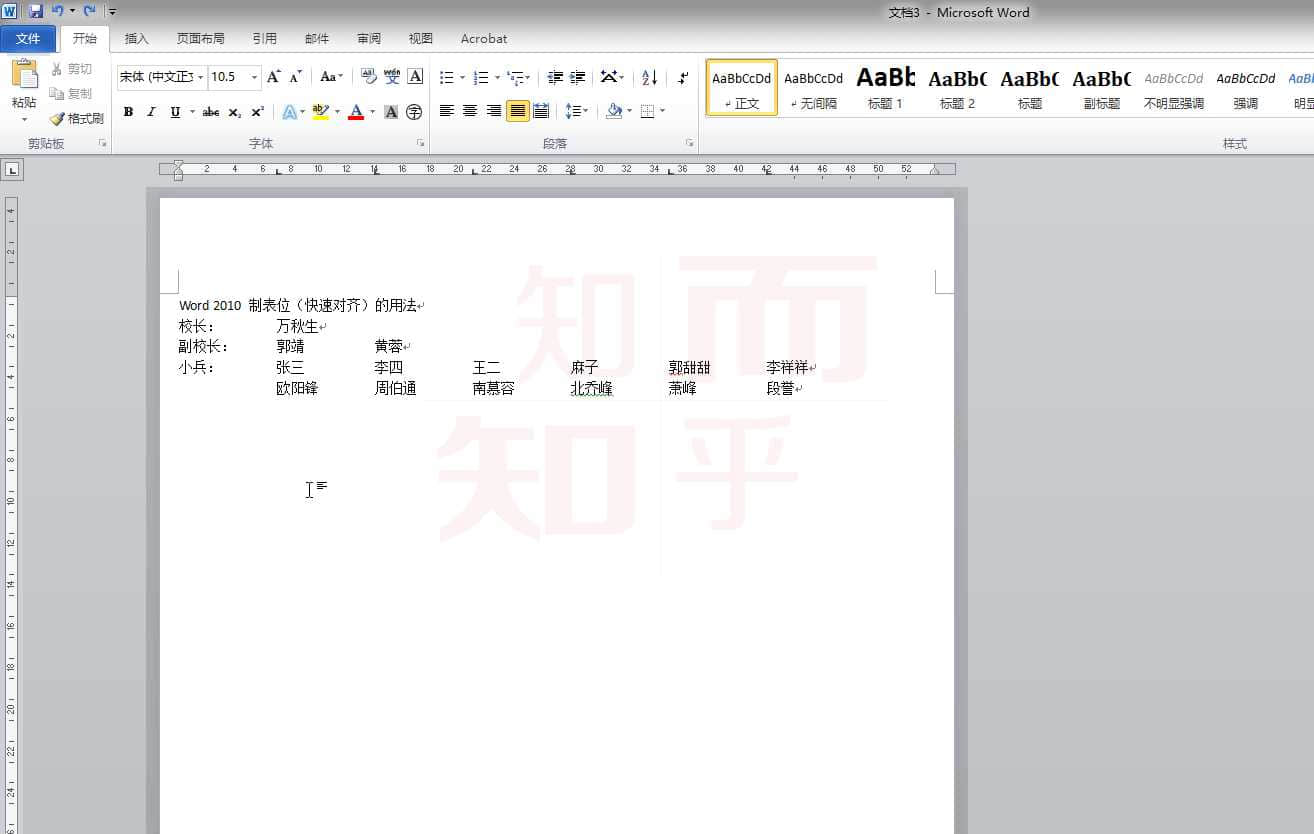
Task: Click the Text Effects glowing A icon
Action: (x=289, y=112)
